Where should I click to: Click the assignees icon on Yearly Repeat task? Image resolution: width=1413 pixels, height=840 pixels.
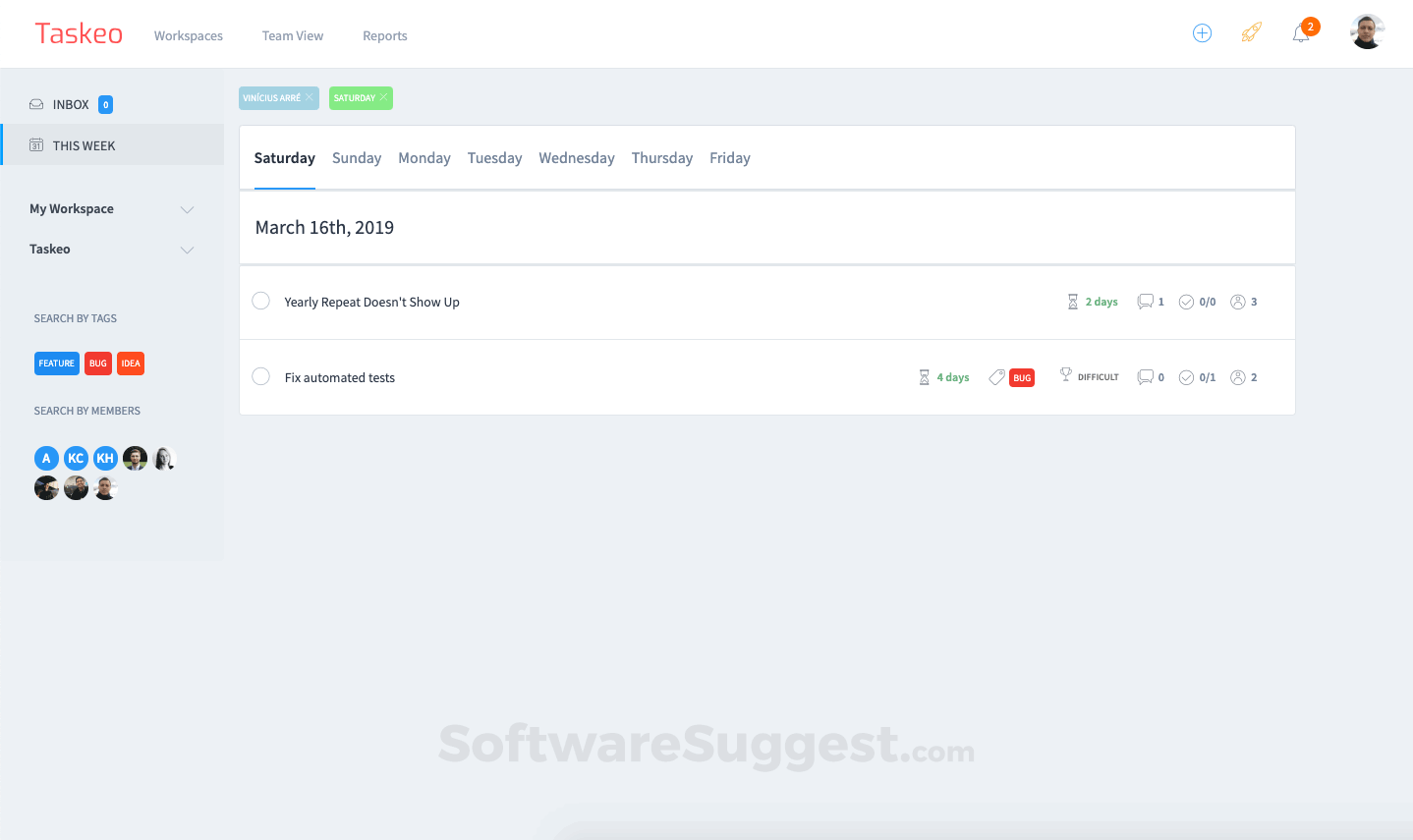click(1237, 302)
